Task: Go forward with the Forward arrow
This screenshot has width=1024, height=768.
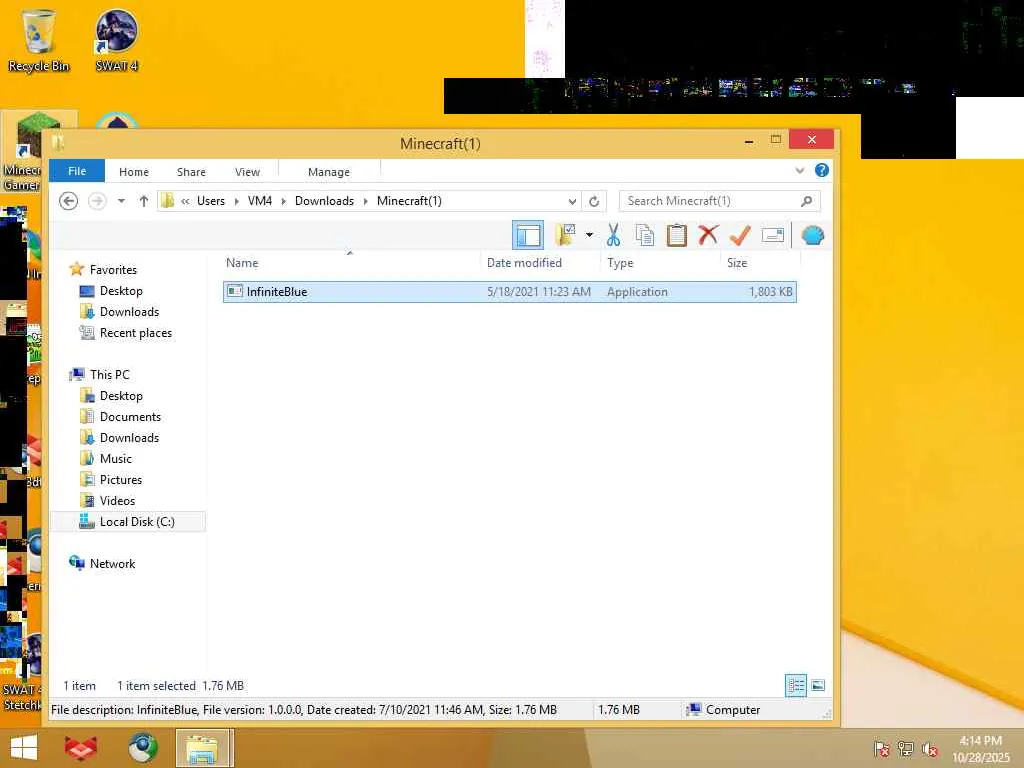Action: tap(97, 201)
